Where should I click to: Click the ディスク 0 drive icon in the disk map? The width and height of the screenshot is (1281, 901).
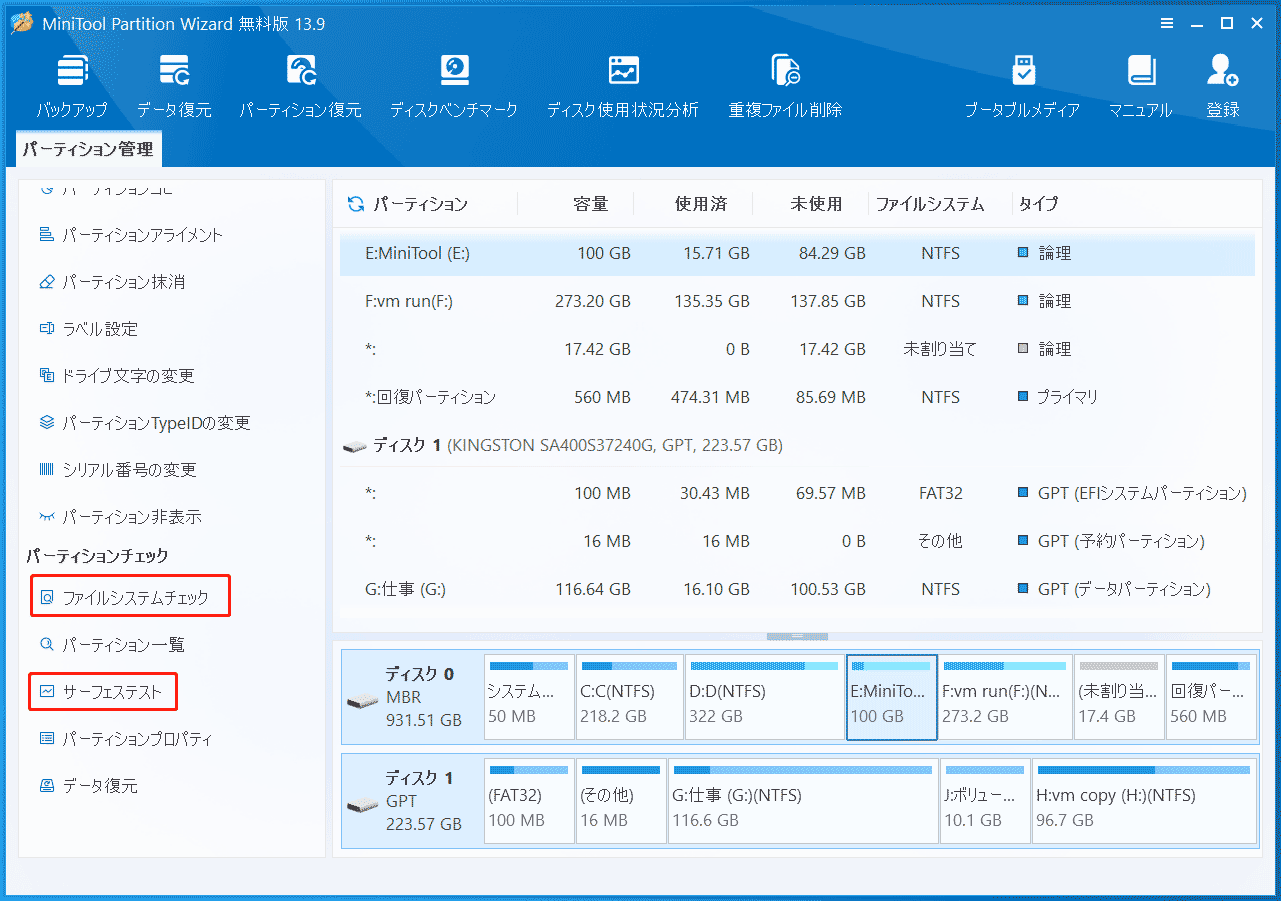pos(363,701)
